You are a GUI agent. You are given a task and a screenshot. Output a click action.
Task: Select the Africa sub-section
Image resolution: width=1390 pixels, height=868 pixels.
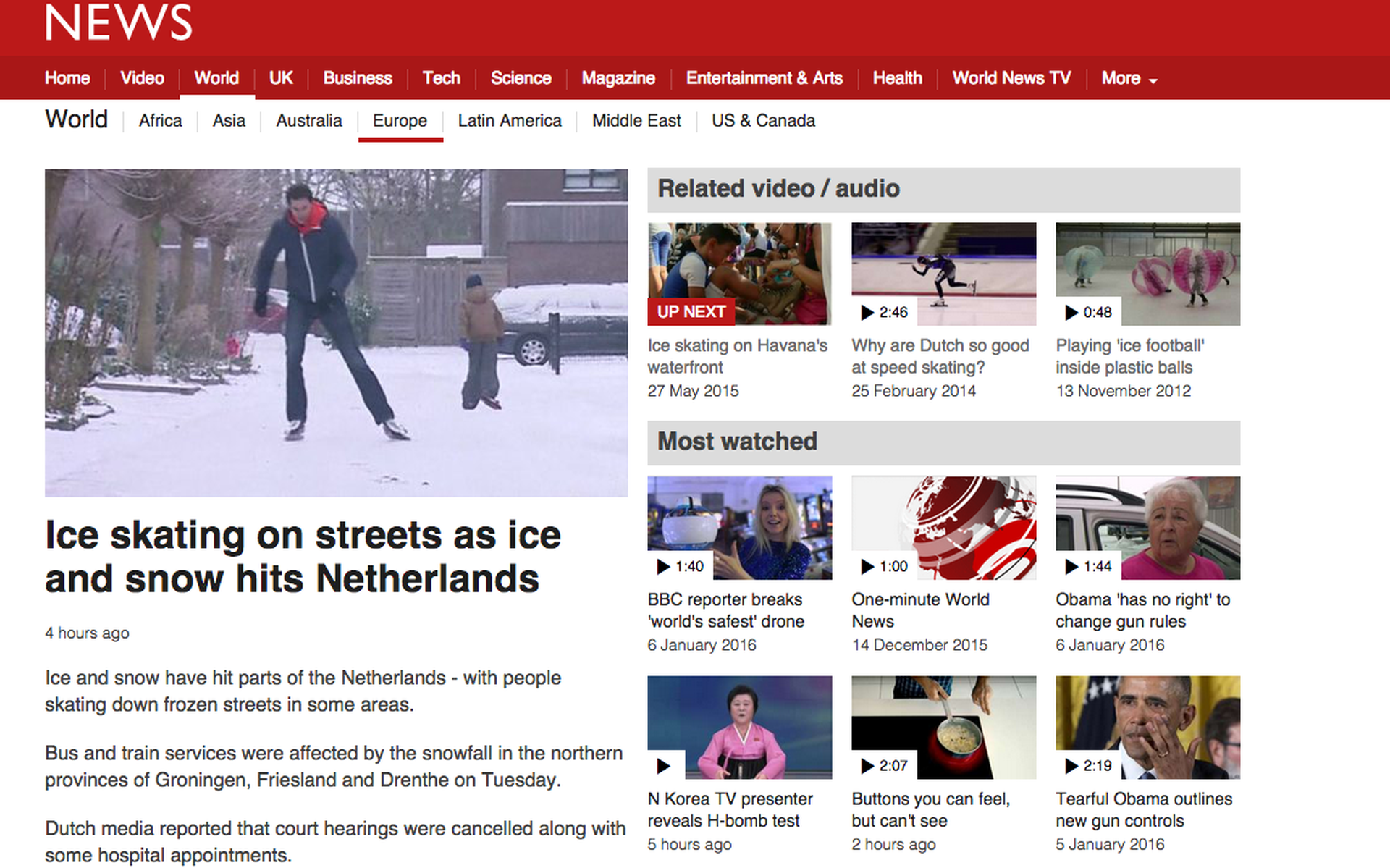161,121
